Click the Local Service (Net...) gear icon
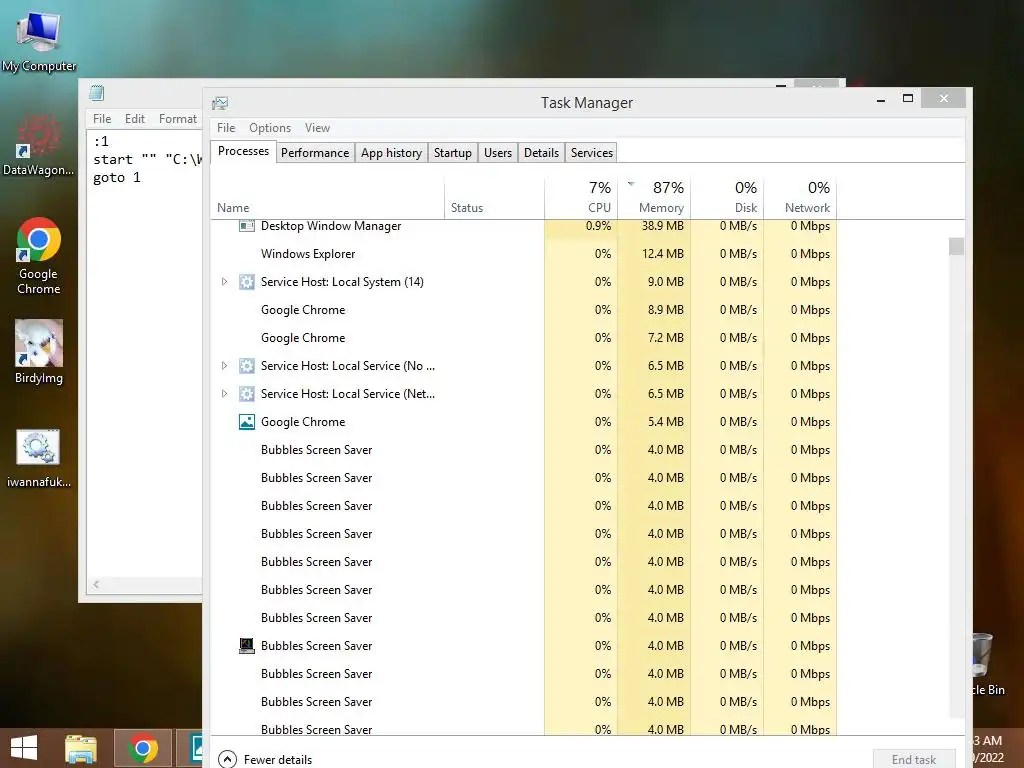 coord(246,394)
